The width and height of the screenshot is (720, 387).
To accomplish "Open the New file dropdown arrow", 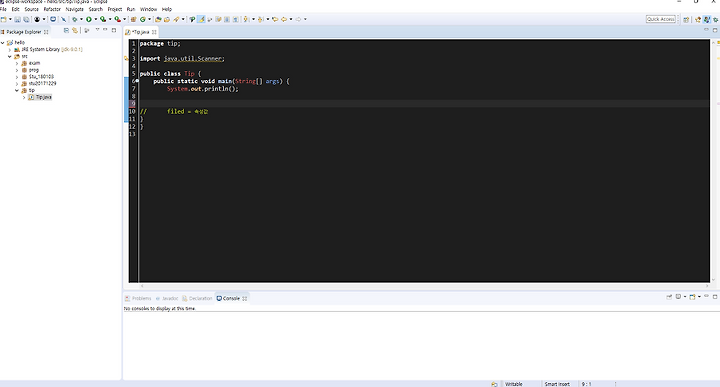I will click(x=10, y=19).
